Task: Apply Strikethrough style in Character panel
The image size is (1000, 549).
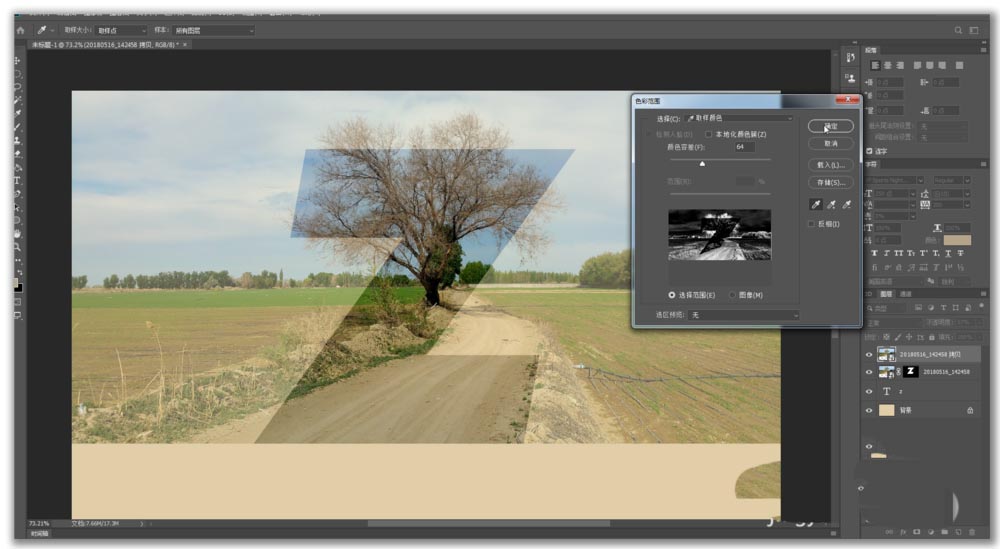Action: point(960,253)
